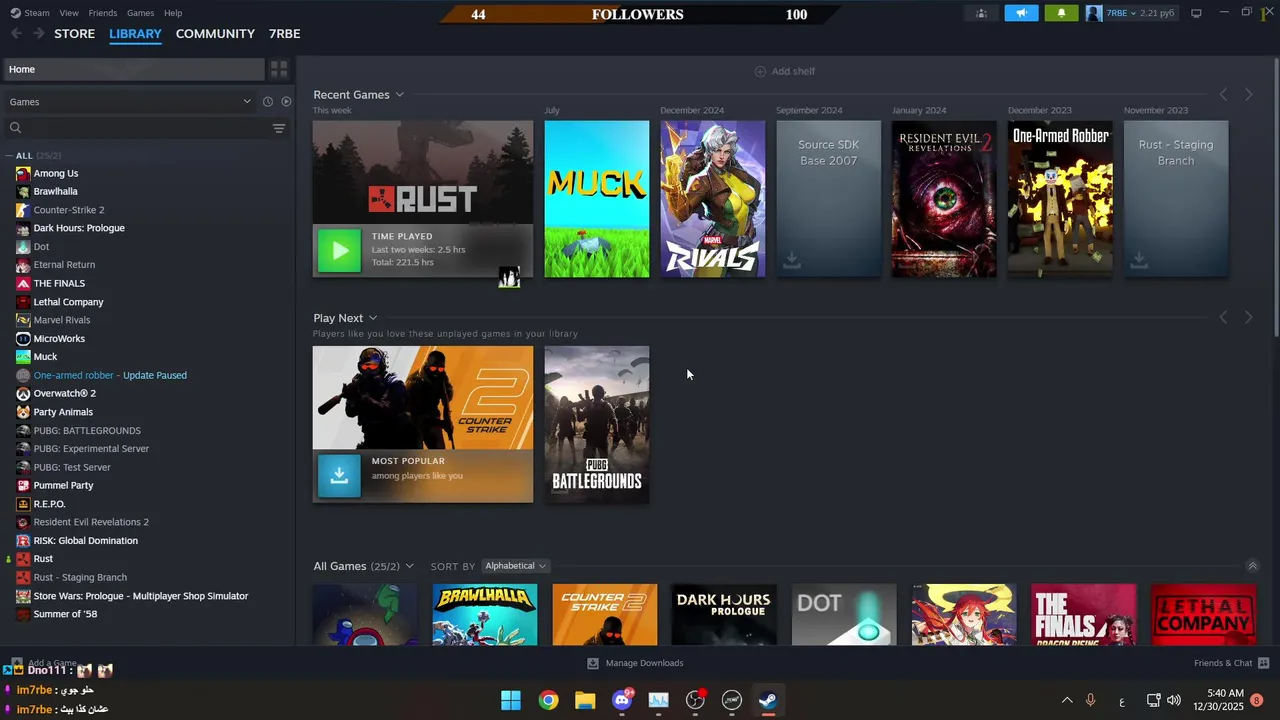
Task: Open the Help menu
Action: [173, 13]
